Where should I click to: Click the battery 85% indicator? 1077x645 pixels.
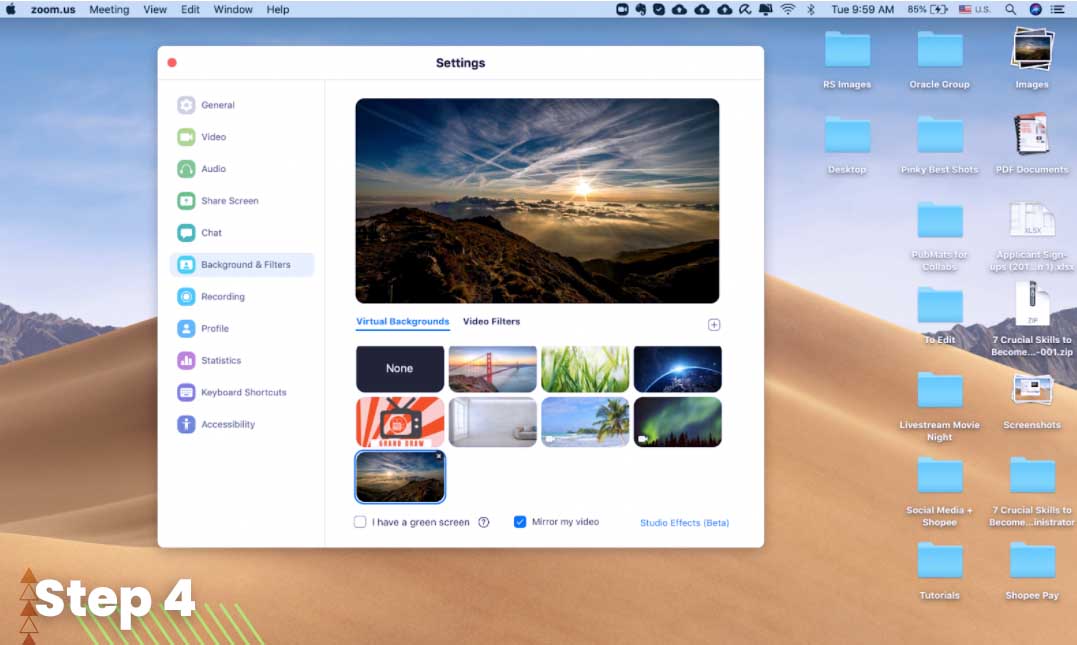point(927,10)
